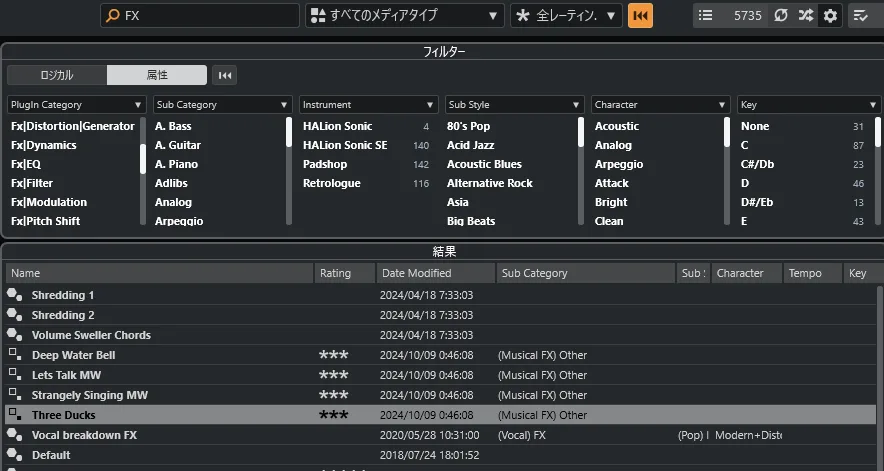
Task: Sort results by Name column header
Action: click(x=158, y=273)
